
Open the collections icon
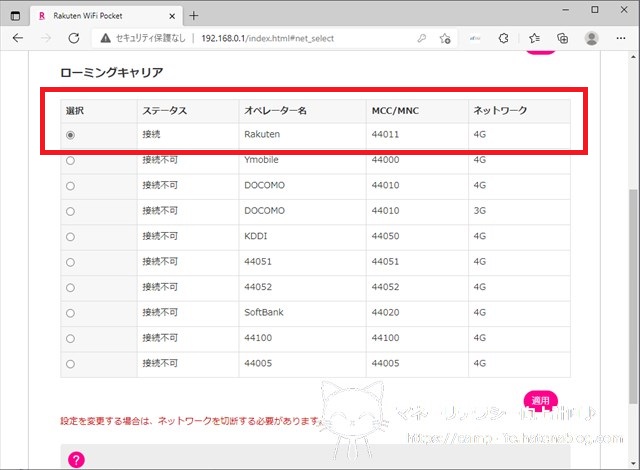pyautogui.click(x=562, y=38)
